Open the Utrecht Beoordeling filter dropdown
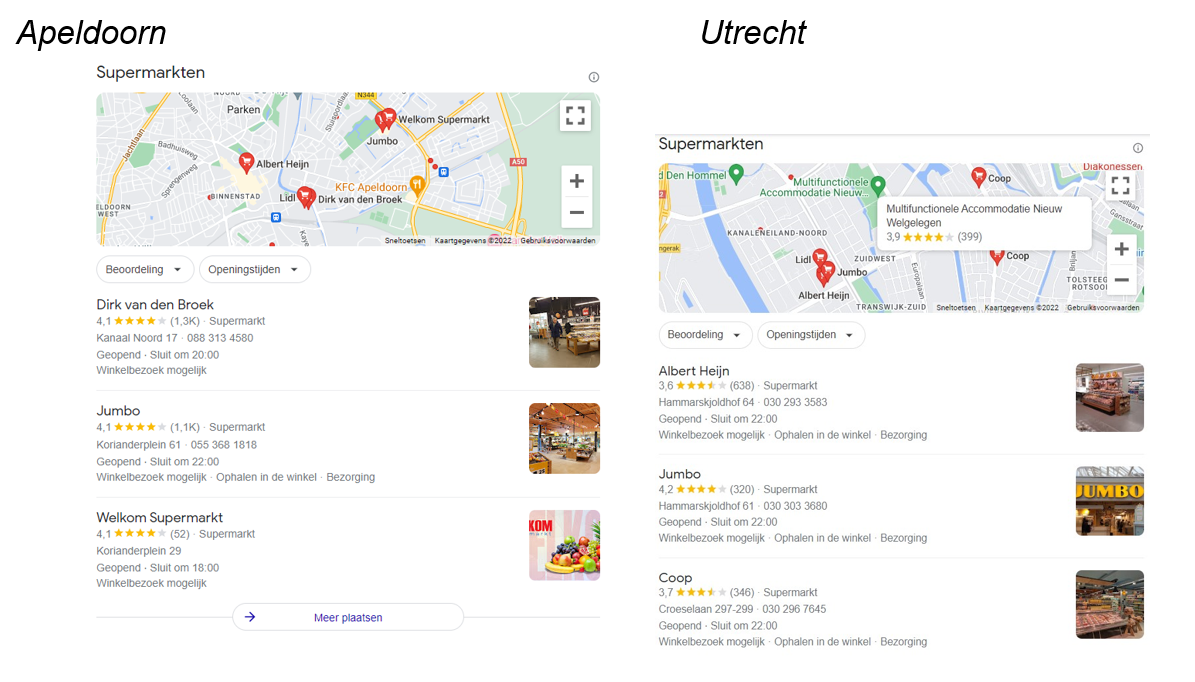Image resolution: width=1195 pixels, height=682 pixels. [705, 335]
